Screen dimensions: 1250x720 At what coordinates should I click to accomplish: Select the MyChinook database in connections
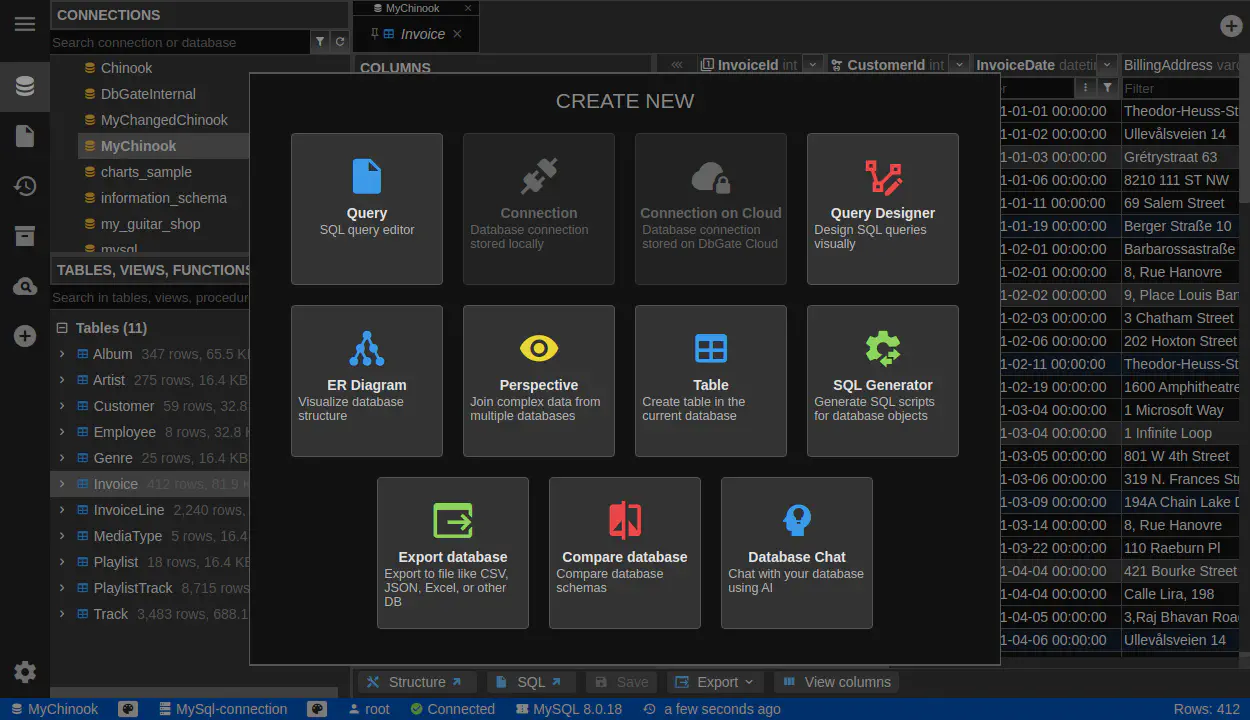click(138, 146)
